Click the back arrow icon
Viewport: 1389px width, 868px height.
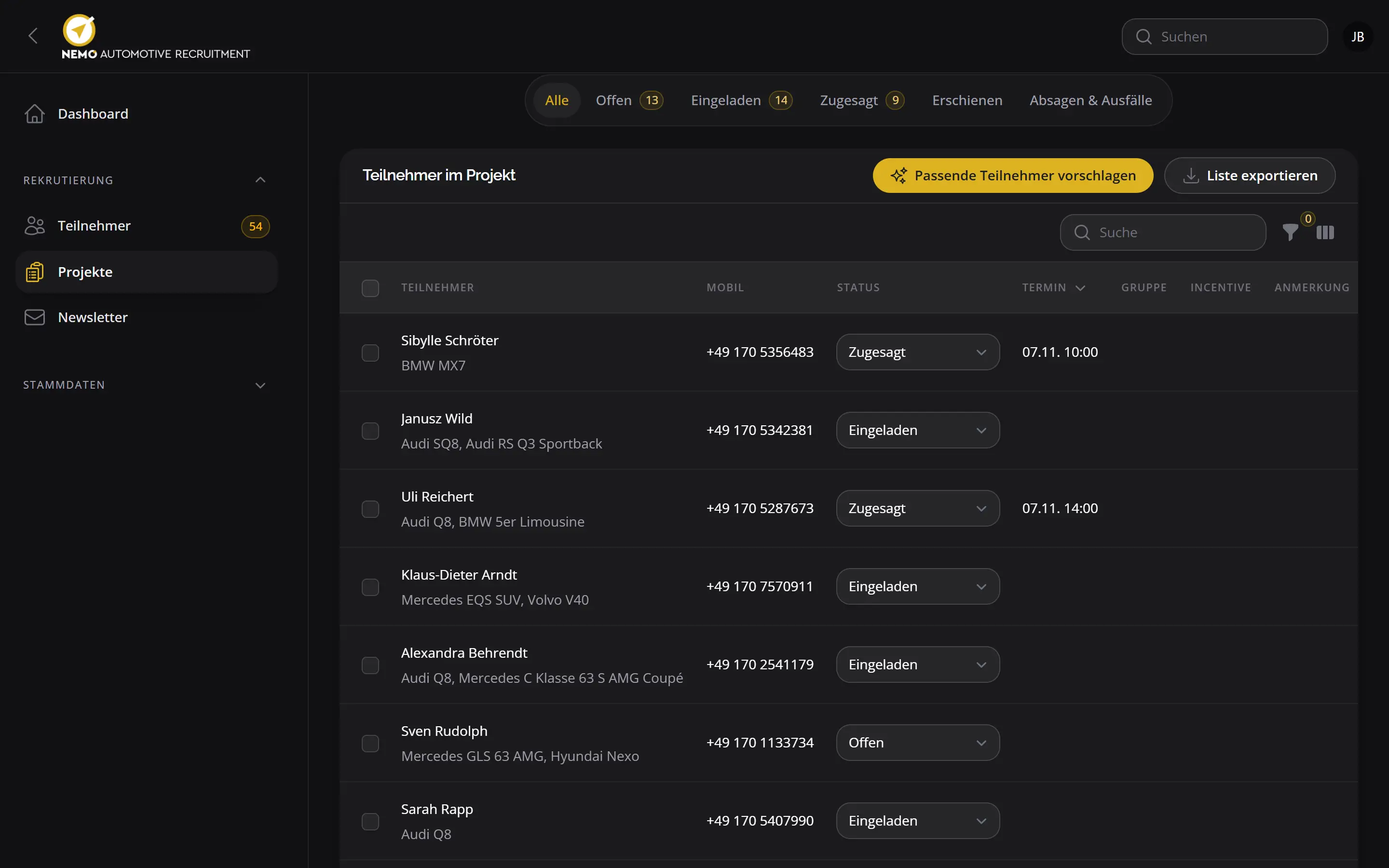click(33, 36)
